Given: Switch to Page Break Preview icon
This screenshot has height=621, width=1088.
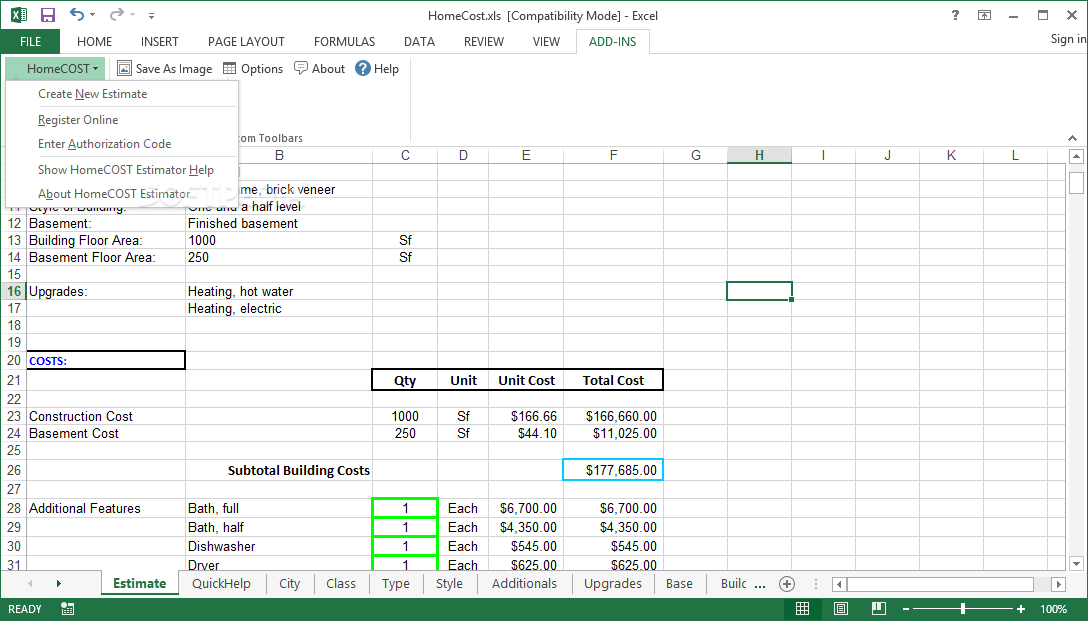Looking at the screenshot, I should click(x=878, y=609).
